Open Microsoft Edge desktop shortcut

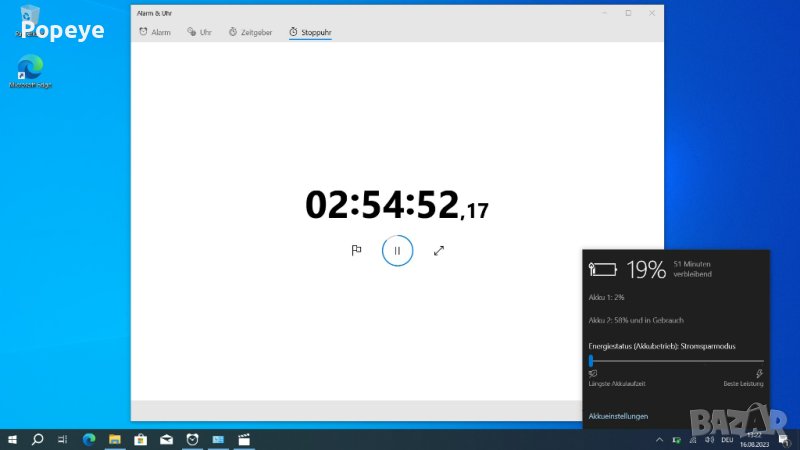(x=30, y=70)
